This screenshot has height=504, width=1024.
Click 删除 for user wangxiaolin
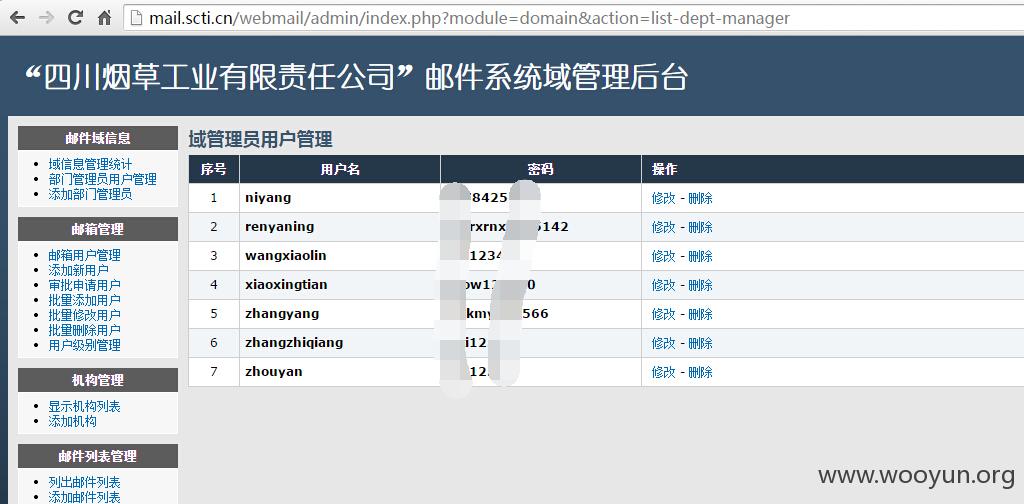[700, 256]
